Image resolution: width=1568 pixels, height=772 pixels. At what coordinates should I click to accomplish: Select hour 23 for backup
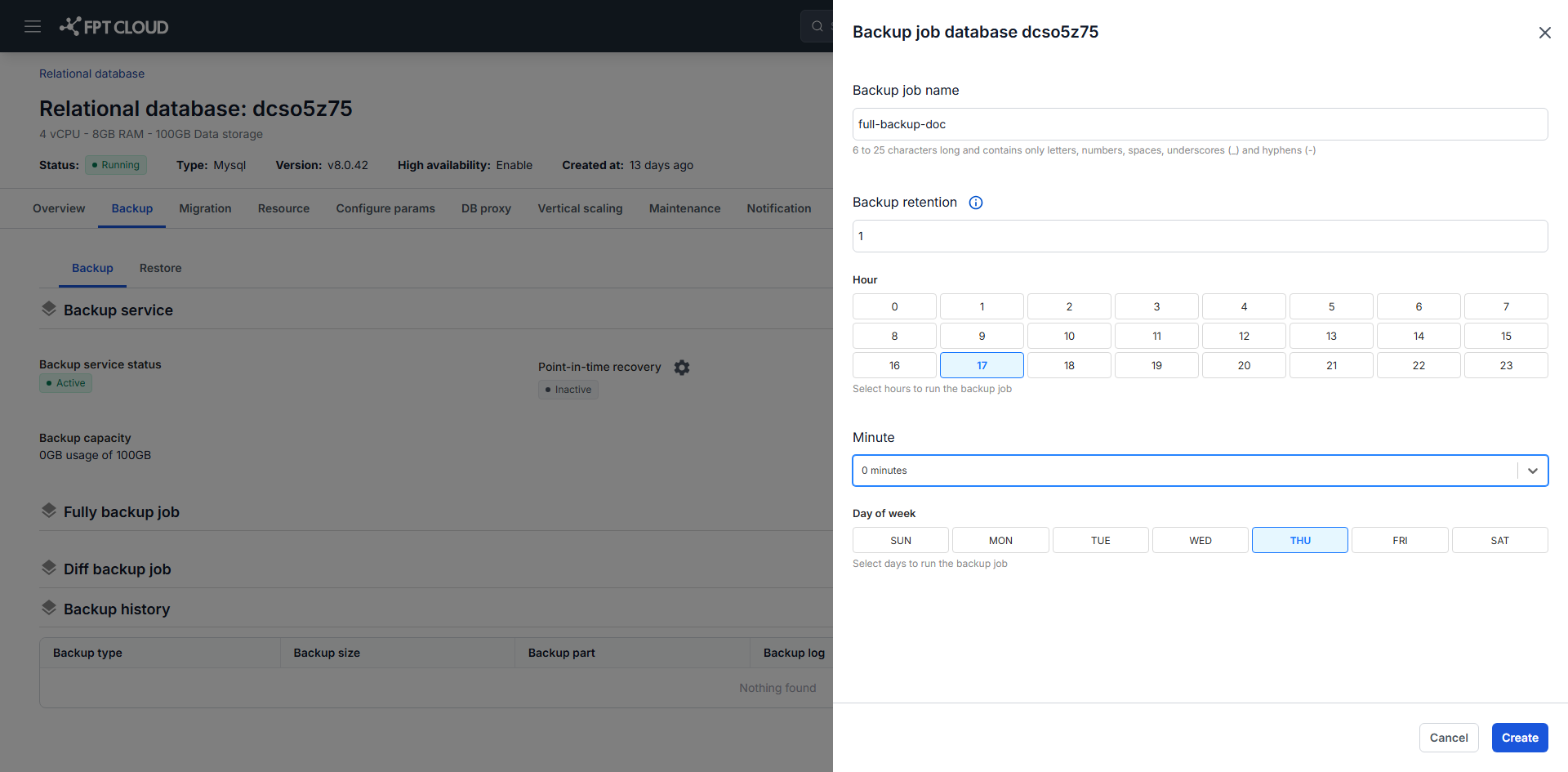click(x=1506, y=365)
